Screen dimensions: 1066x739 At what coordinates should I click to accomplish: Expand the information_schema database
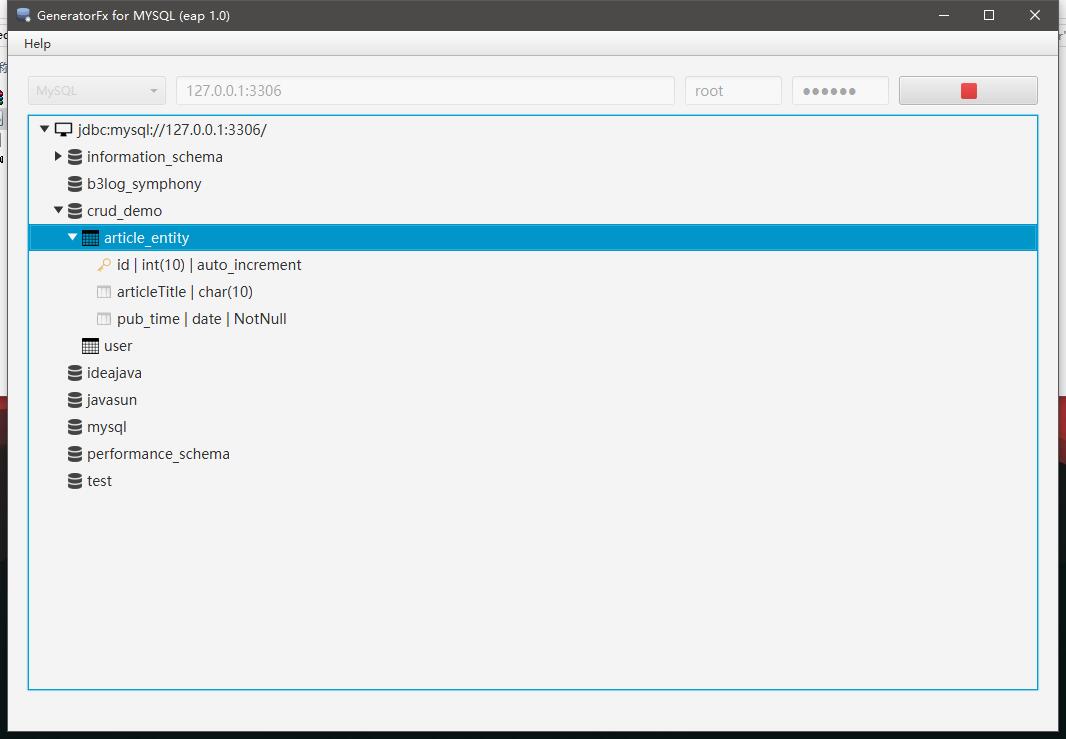click(x=58, y=156)
